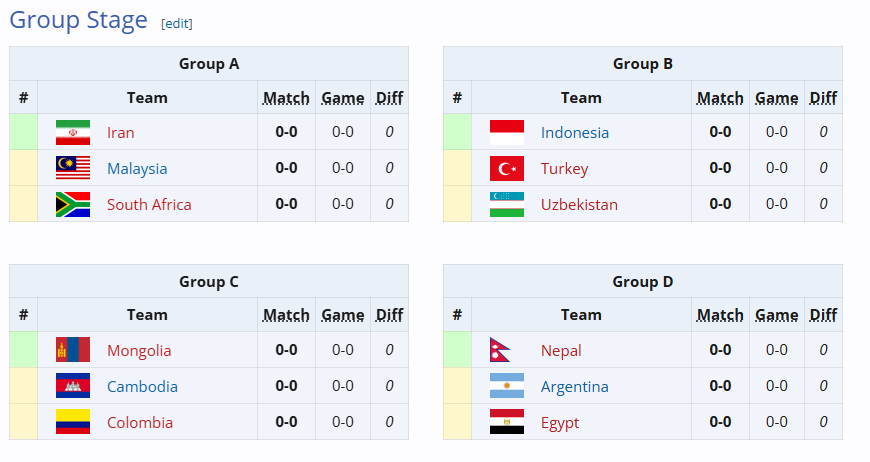Open the edit link beside Group Stage
The image size is (870, 462).
pyautogui.click(x=177, y=23)
